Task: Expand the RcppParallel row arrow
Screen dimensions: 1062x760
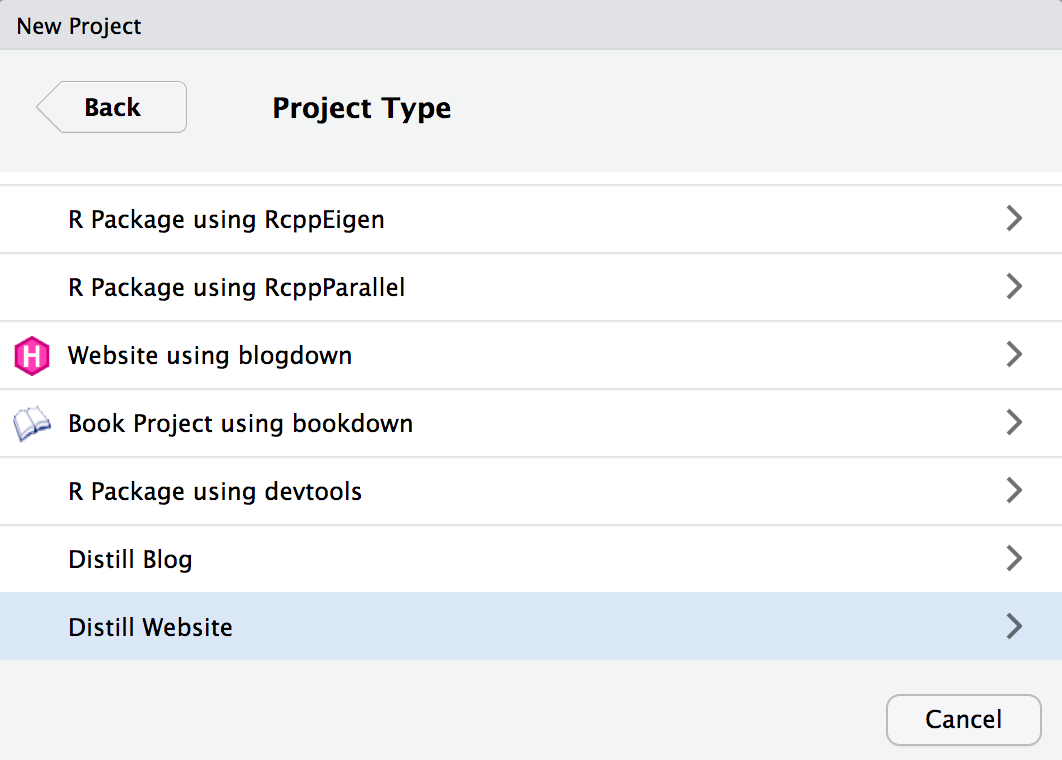Action: 1014,287
